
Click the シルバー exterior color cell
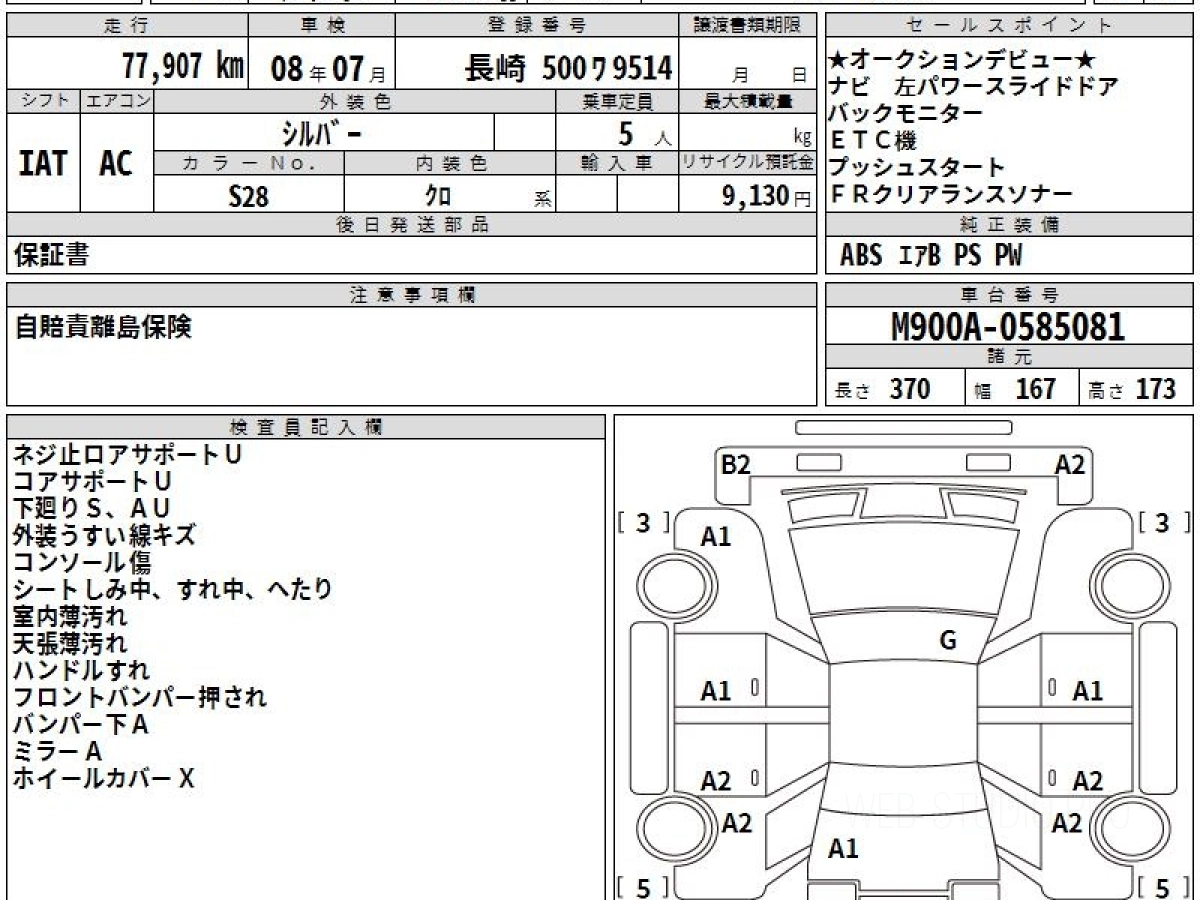point(323,132)
